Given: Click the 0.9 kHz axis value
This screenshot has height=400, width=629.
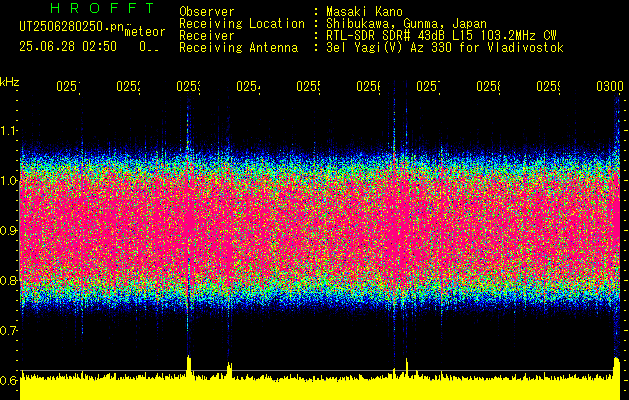Looking at the screenshot, I should (x=8, y=231).
